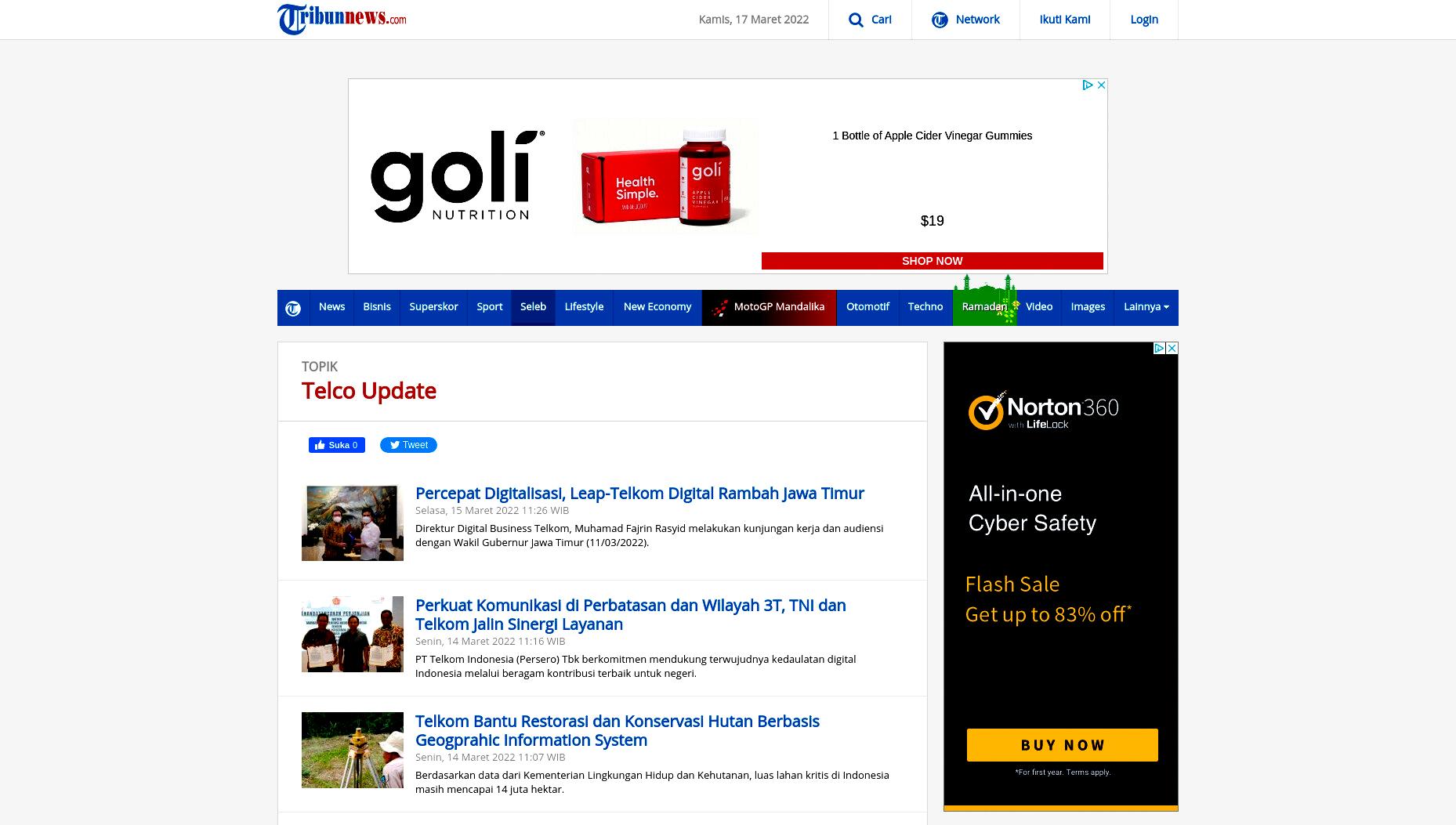Go to Otomotif section
The height and width of the screenshot is (825, 1456).
click(867, 307)
